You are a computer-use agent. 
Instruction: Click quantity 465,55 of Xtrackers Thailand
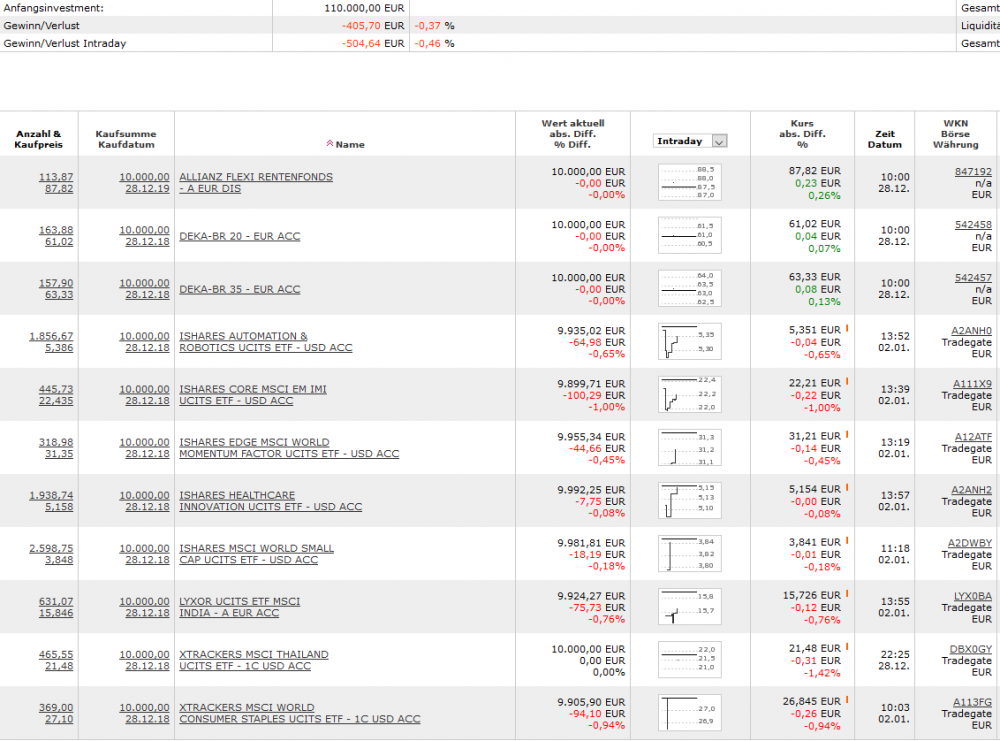pos(56,654)
